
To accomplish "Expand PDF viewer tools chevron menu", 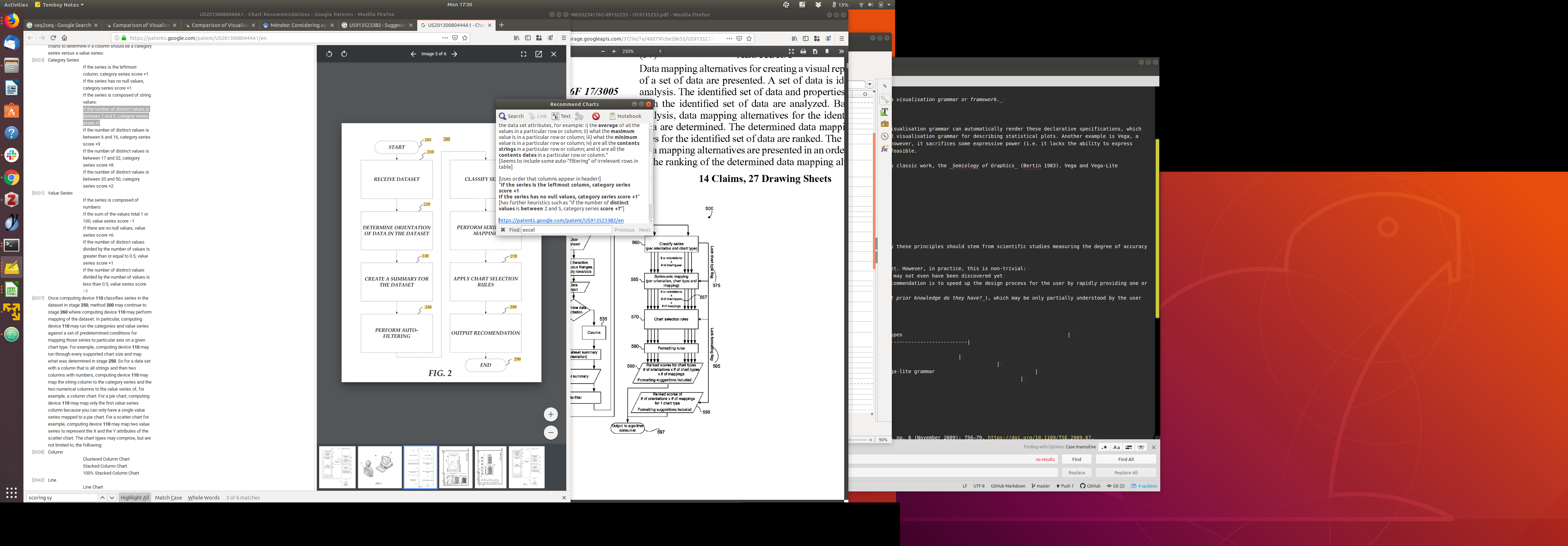I will tap(841, 52).
